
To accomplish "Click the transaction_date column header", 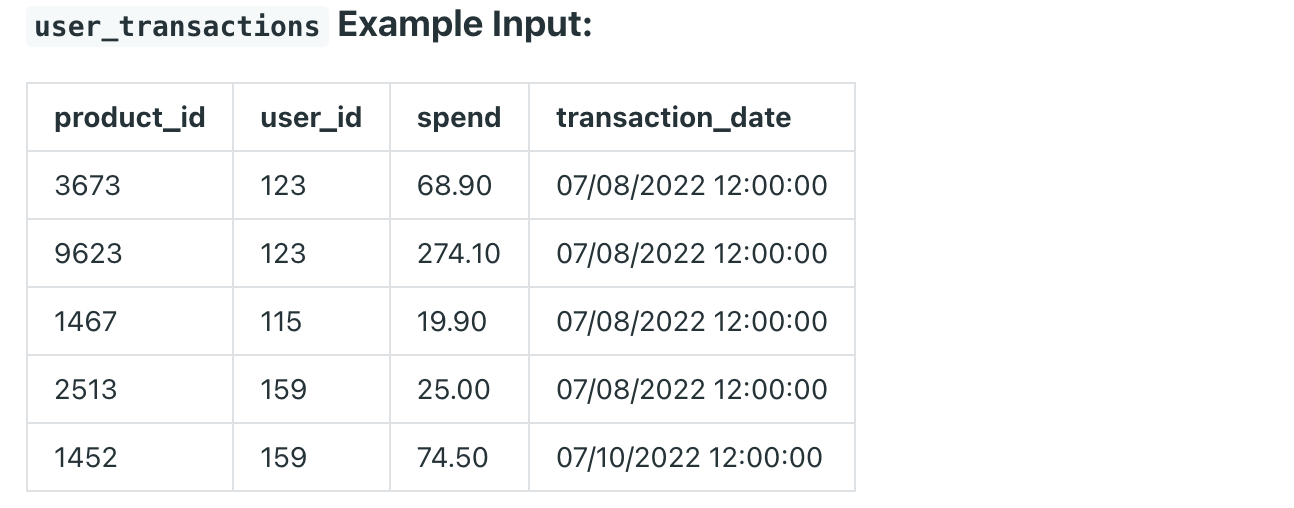I will click(x=673, y=118).
